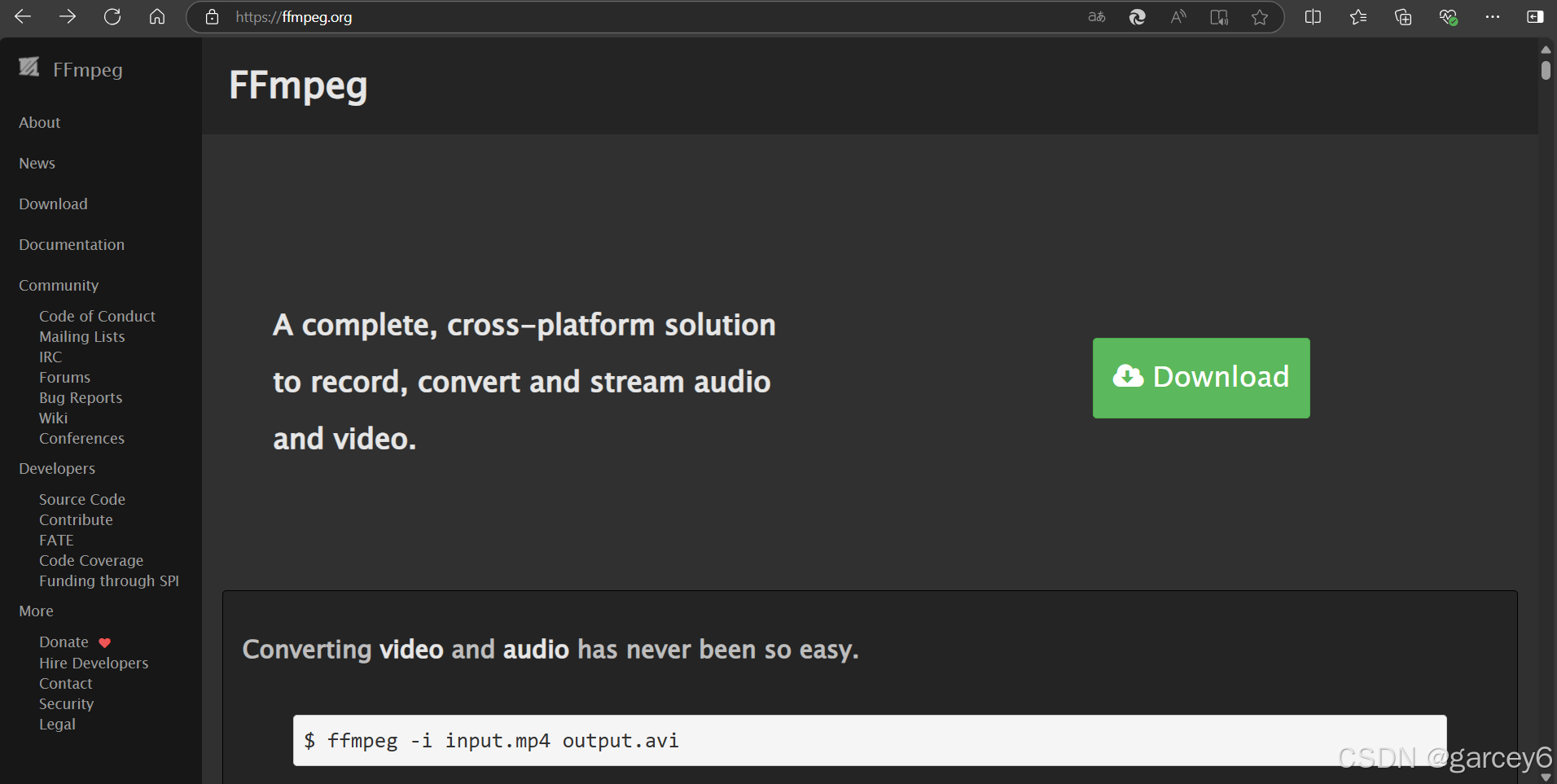Viewport: 1557px width, 784px height.
Task: Open the browser Settings and more menu
Action: 1493,17
